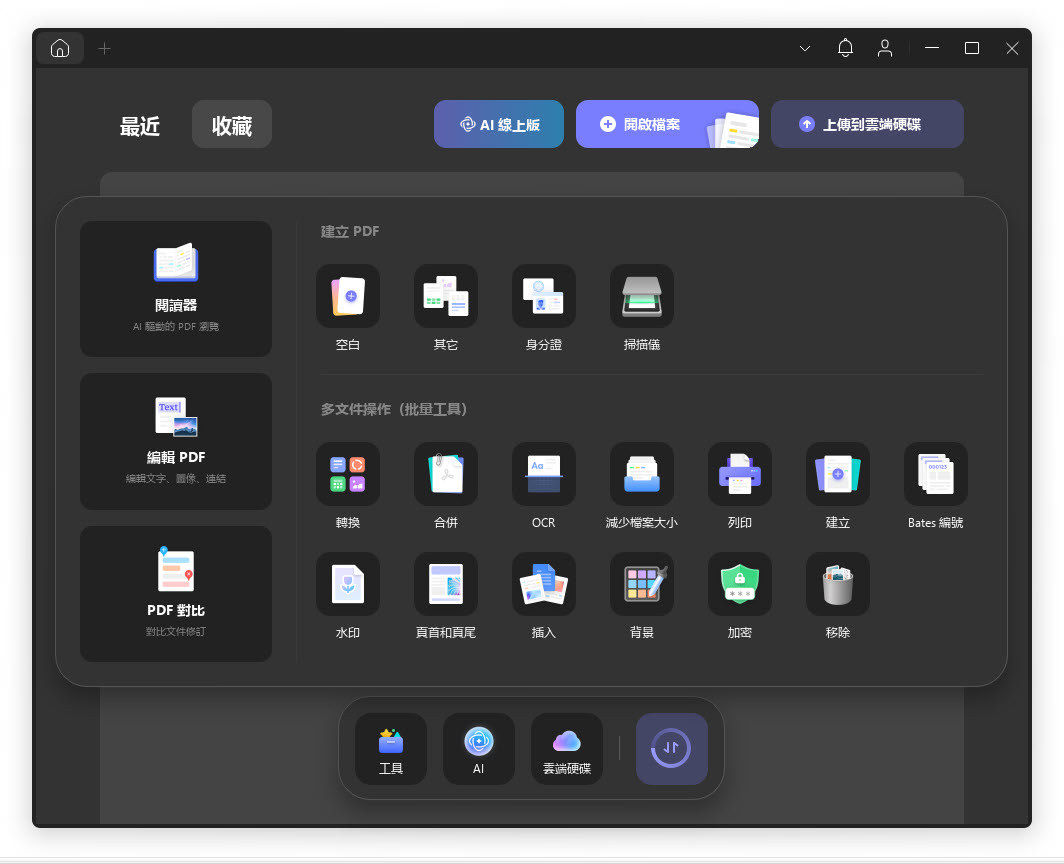Open the 編輯 PDF card
The width and height of the screenshot is (1064, 864).
pos(176,441)
